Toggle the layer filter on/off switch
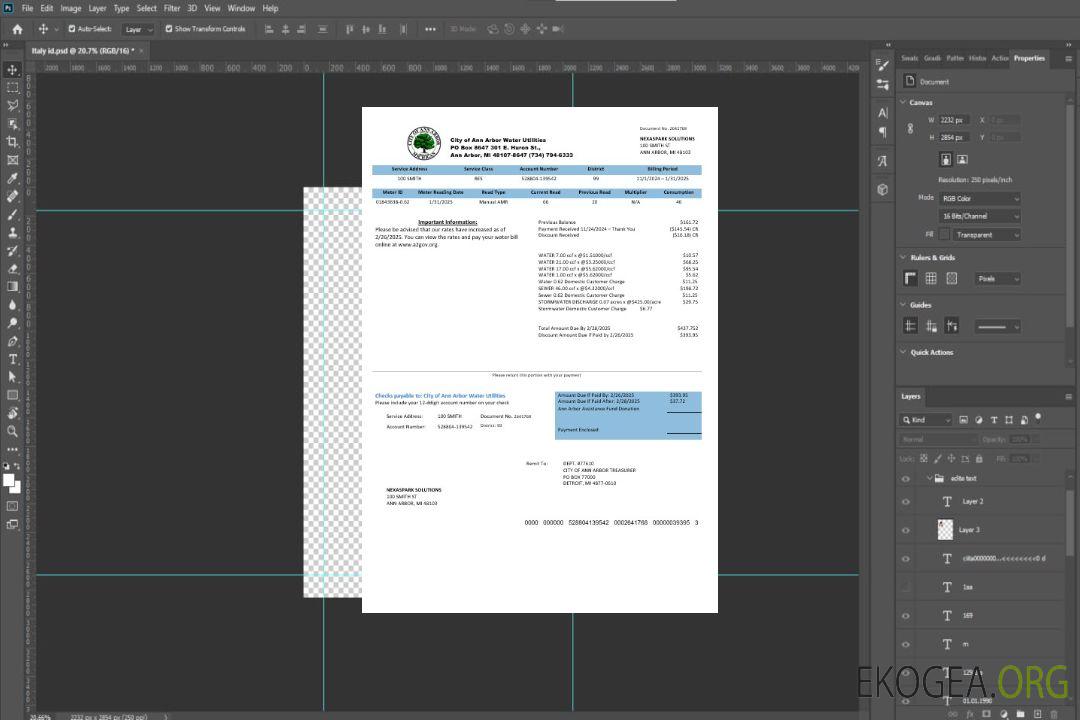 pyautogui.click(x=1038, y=418)
